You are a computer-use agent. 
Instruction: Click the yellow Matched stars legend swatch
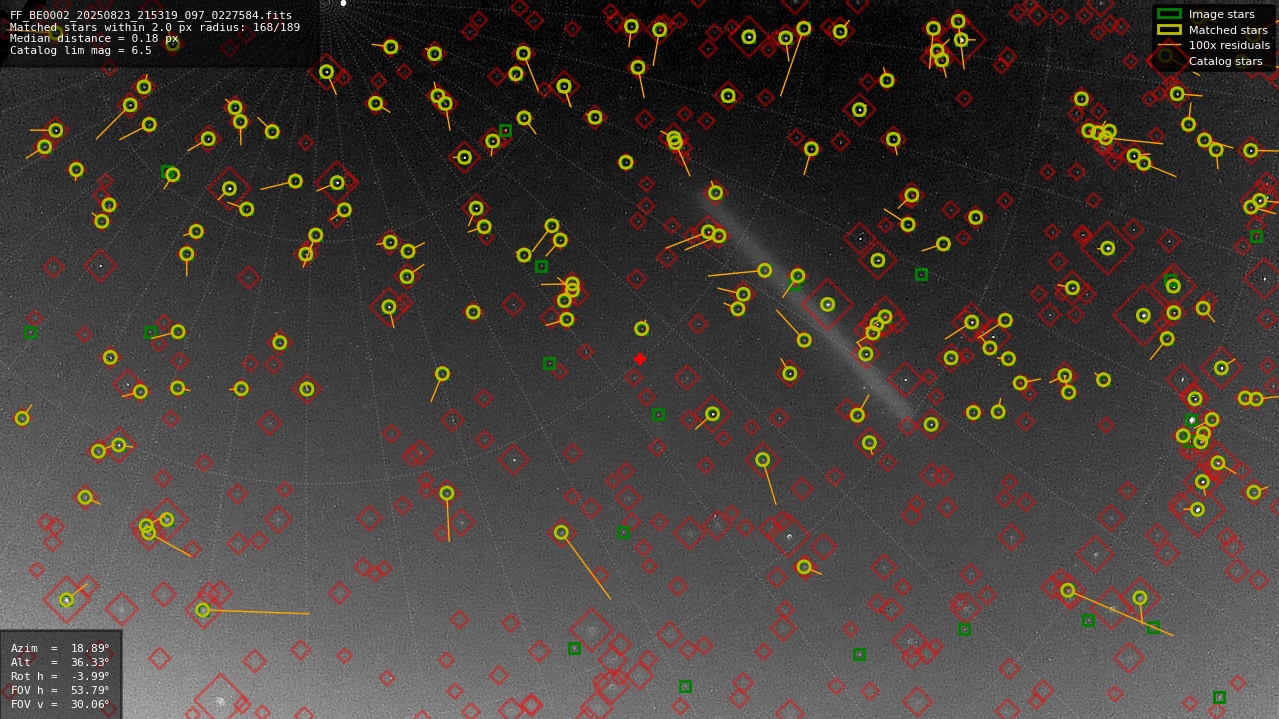[1169, 30]
